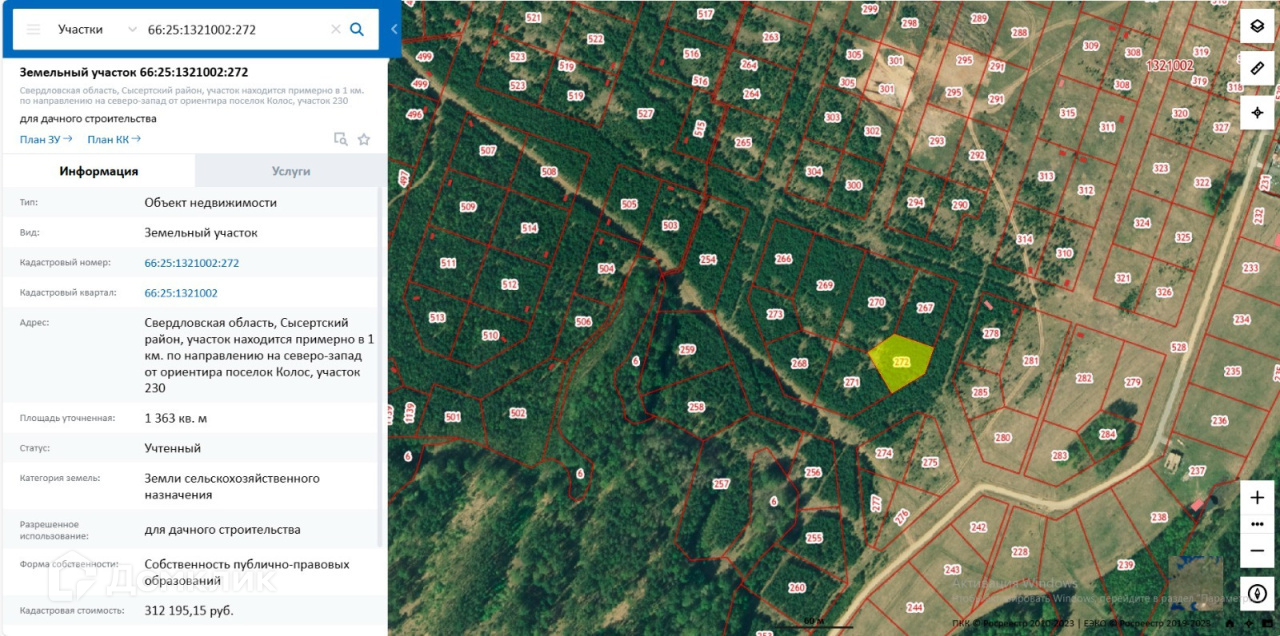1280x636 pixels.
Task: Click parcel label 228 on map
Action: (x=1020, y=552)
